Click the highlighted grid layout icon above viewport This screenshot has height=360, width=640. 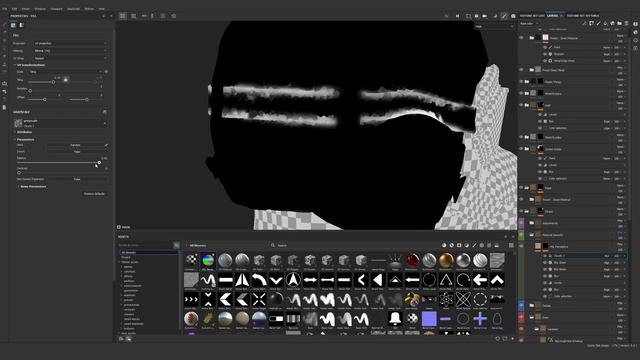[122, 16]
